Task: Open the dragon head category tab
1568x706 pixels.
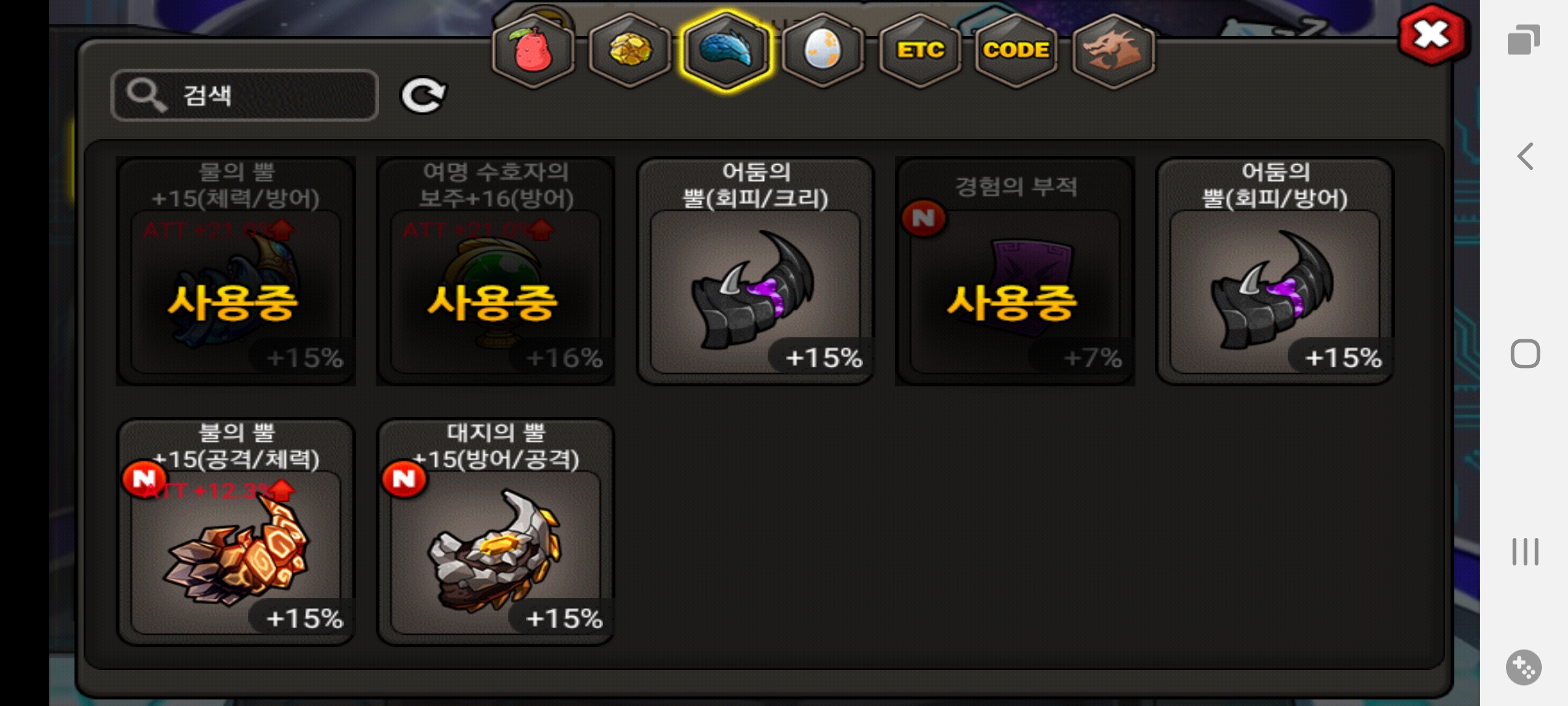Action: click(1113, 51)
